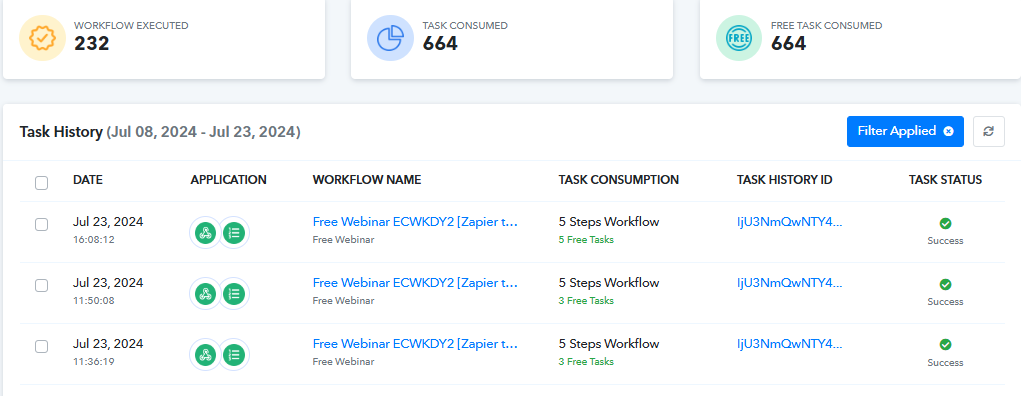Open the Free Webinar workflow link in the 16:08:12 row

[x=415, y=221]
